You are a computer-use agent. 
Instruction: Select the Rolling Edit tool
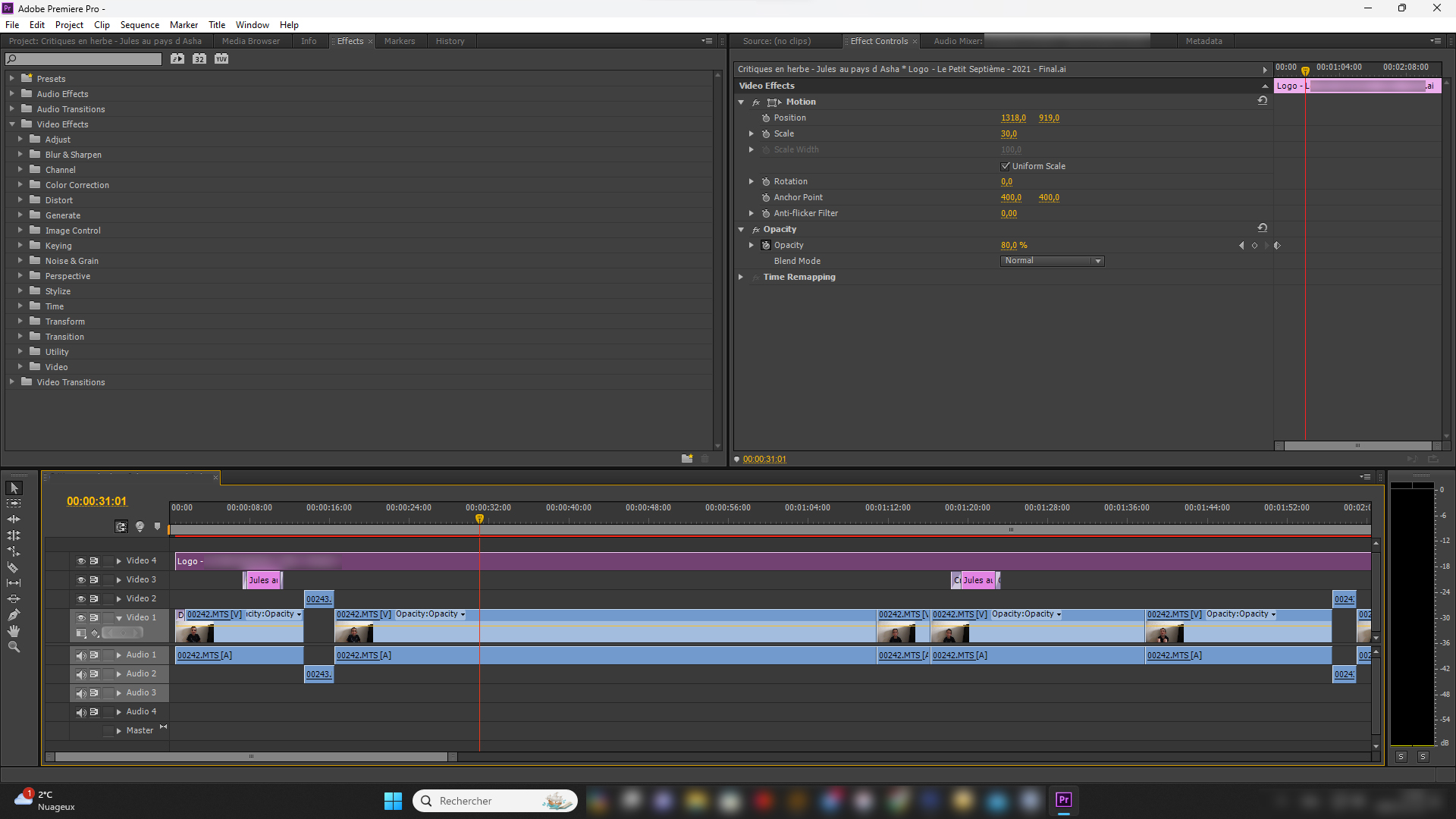click(x=14, y=535)
